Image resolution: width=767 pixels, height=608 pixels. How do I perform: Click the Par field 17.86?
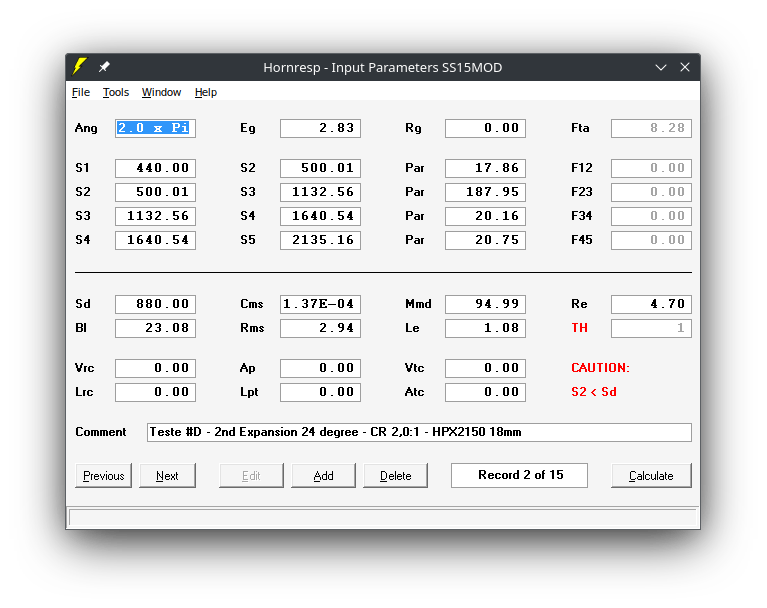(485, 168)
